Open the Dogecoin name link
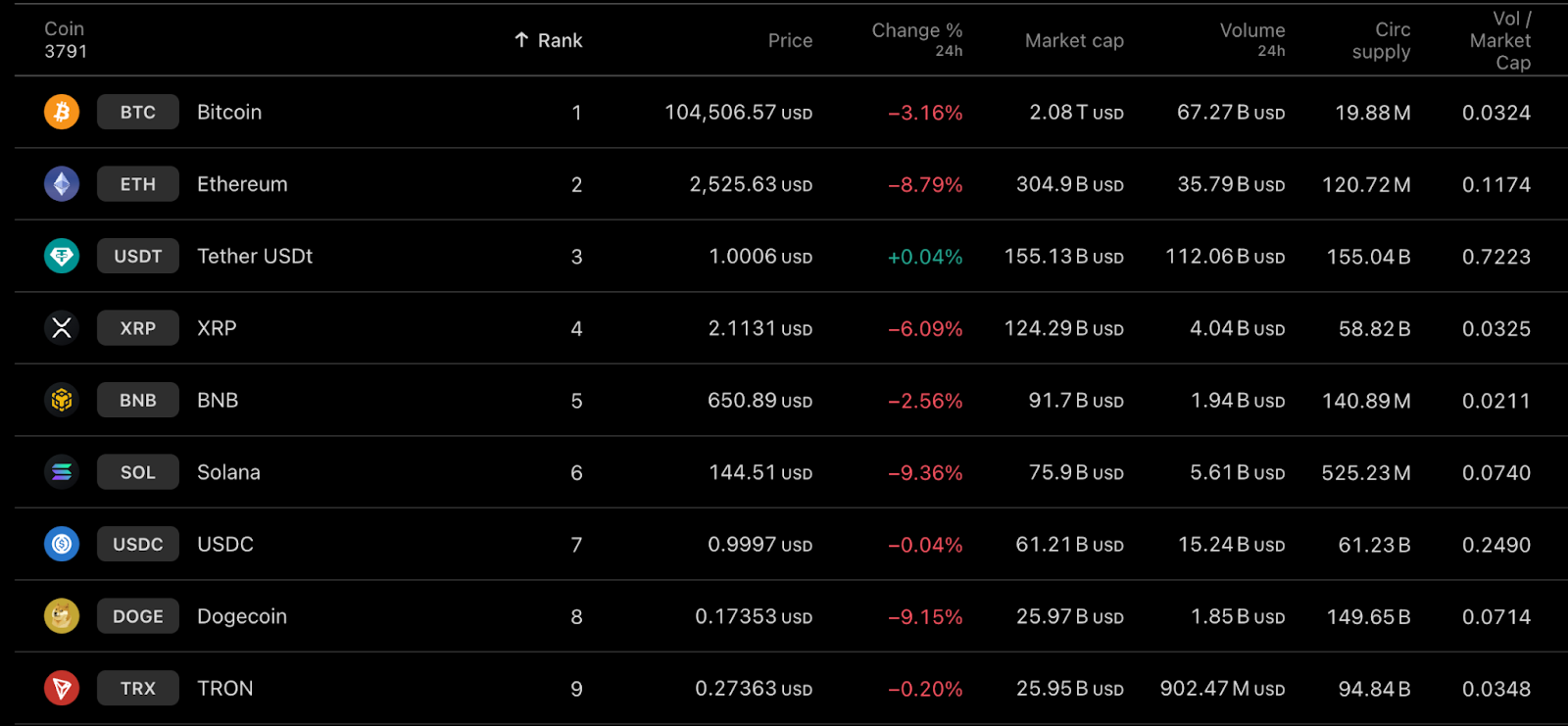 point(242,616)
